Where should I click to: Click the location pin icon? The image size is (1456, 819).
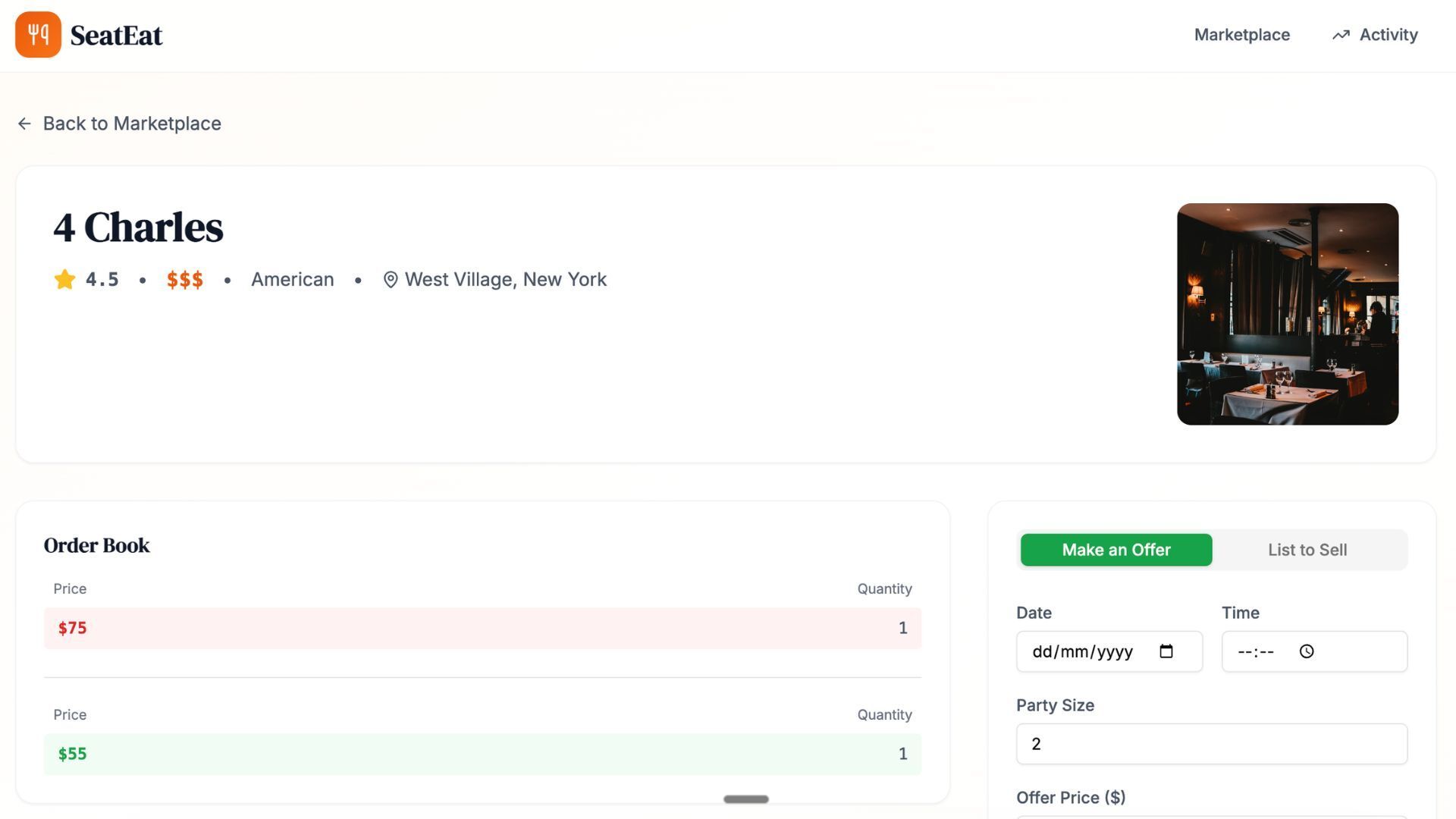tap(391, 280)
